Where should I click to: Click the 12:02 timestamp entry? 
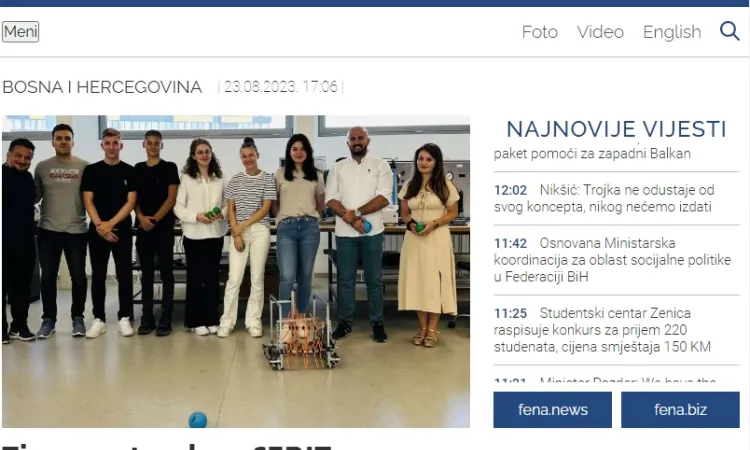[510, 190]
